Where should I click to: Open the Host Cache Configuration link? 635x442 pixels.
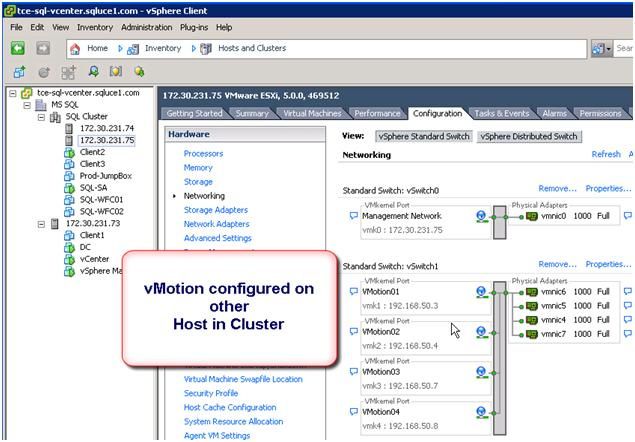click(x=230, y=408)
